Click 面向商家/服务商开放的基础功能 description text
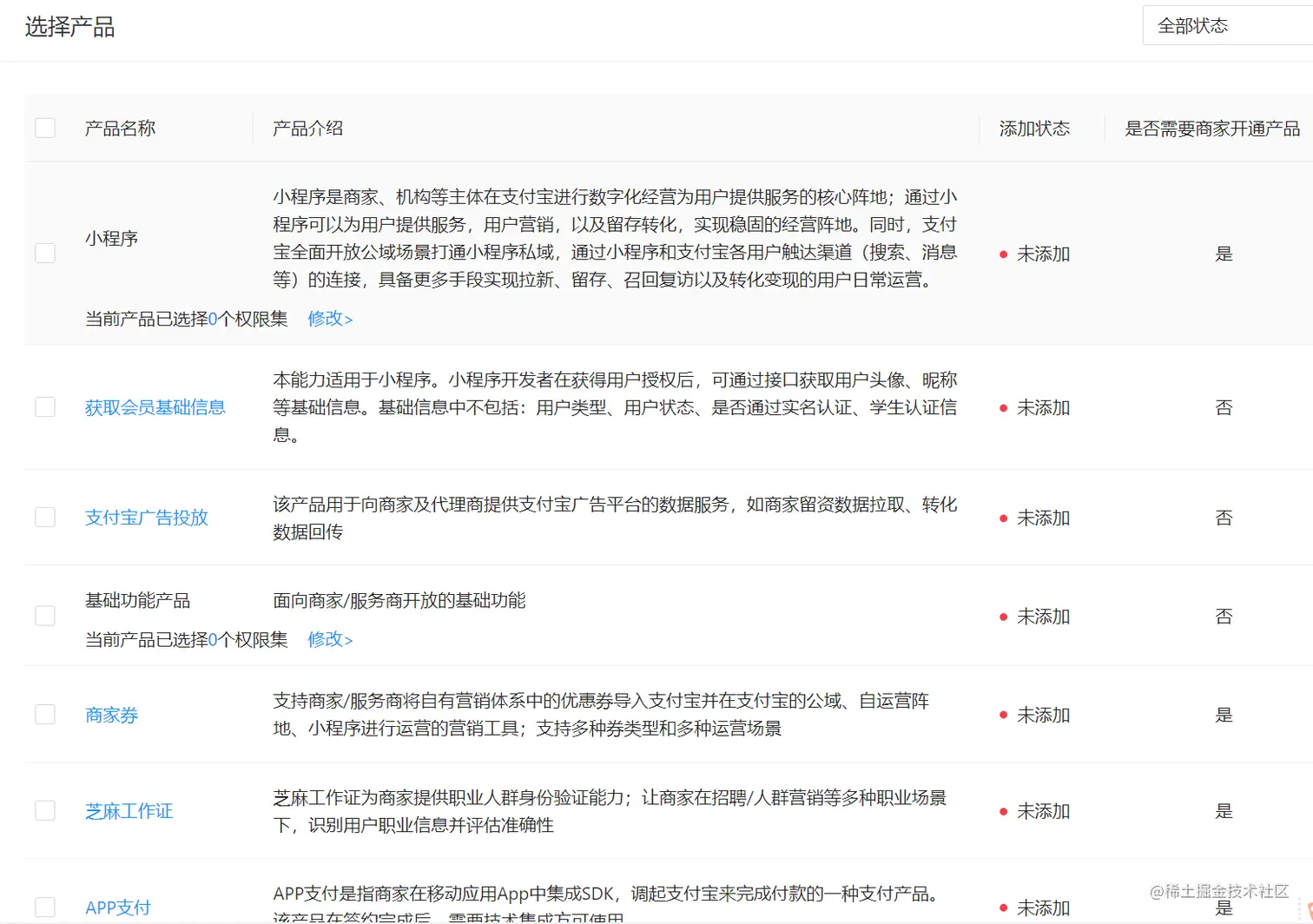1313x924 pixels. point(399,600)
